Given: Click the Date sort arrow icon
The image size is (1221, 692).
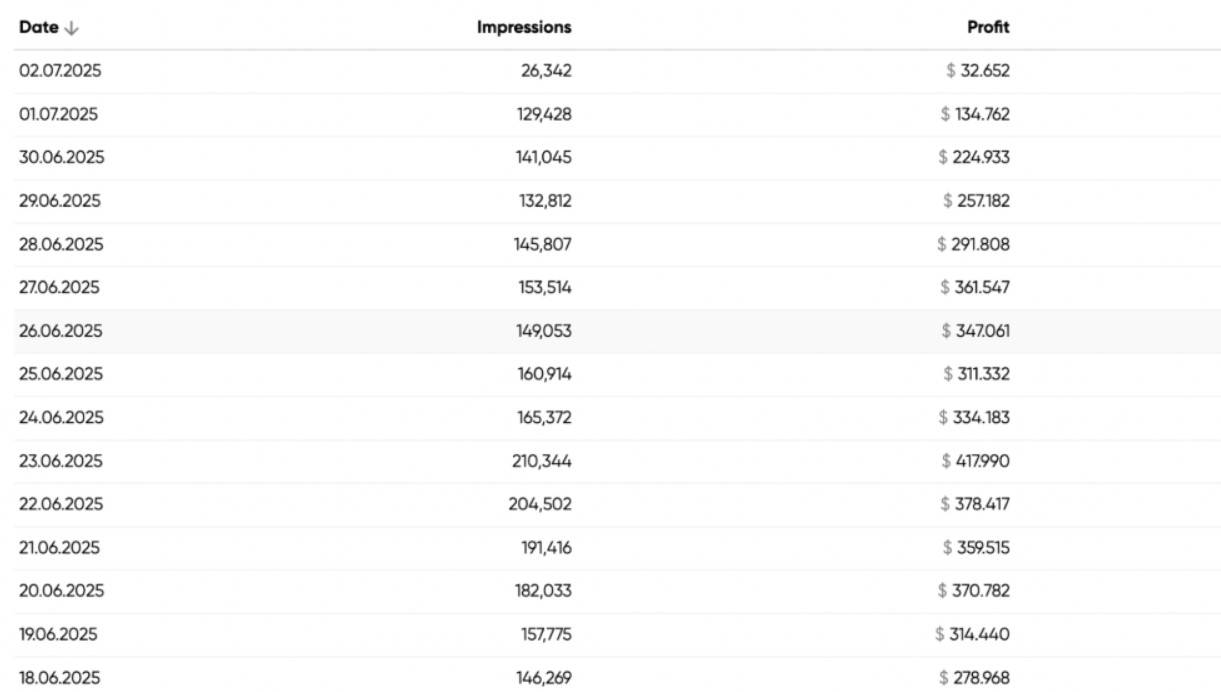Looking at the screenshot, I should pyautogui.click(x=71, y=28).
